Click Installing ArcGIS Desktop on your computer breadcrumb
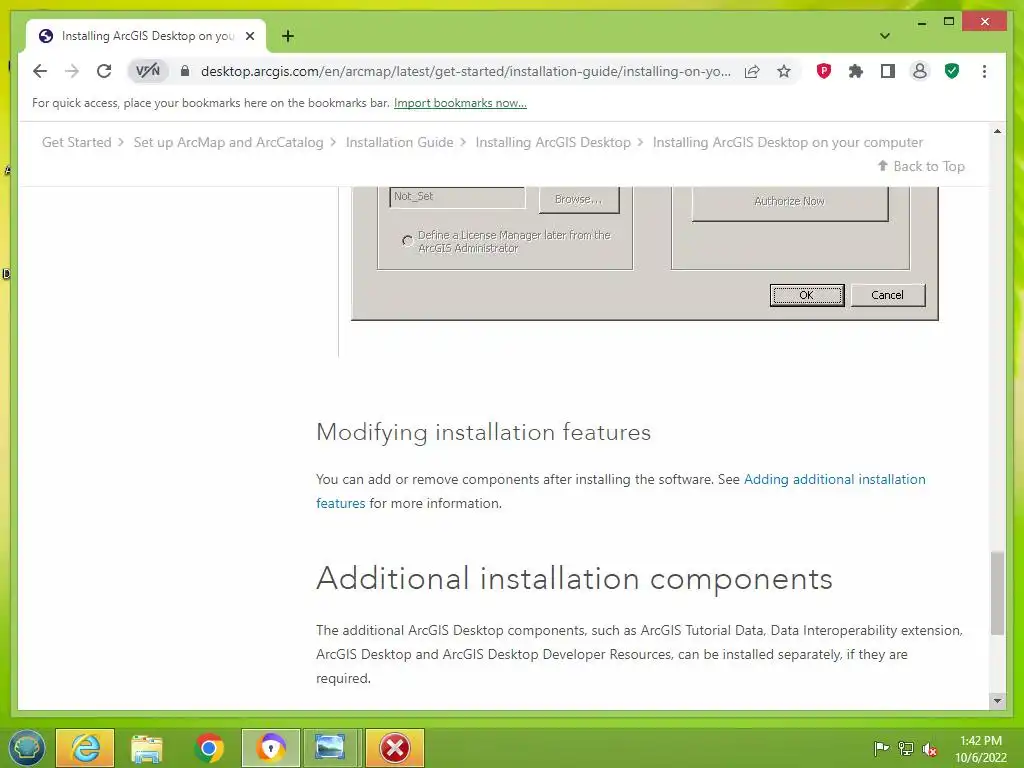This screenshot has width=1024, height=768. [x=788, y=142]
